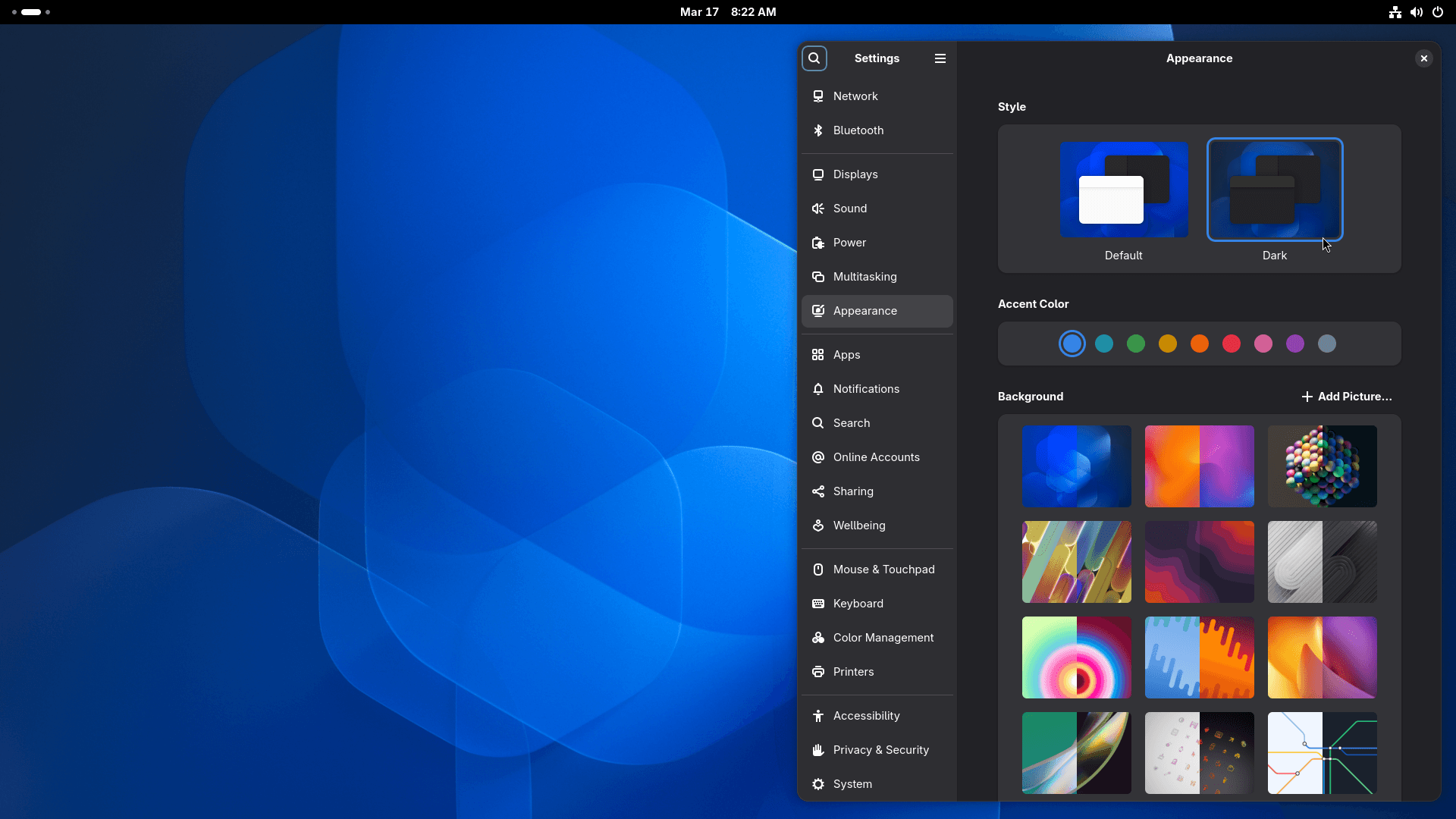The width and height of the screenshot is (1456, 819).
Task: Click the Sound settings icon
Action: pyautogui.click(x=819, y=209)
